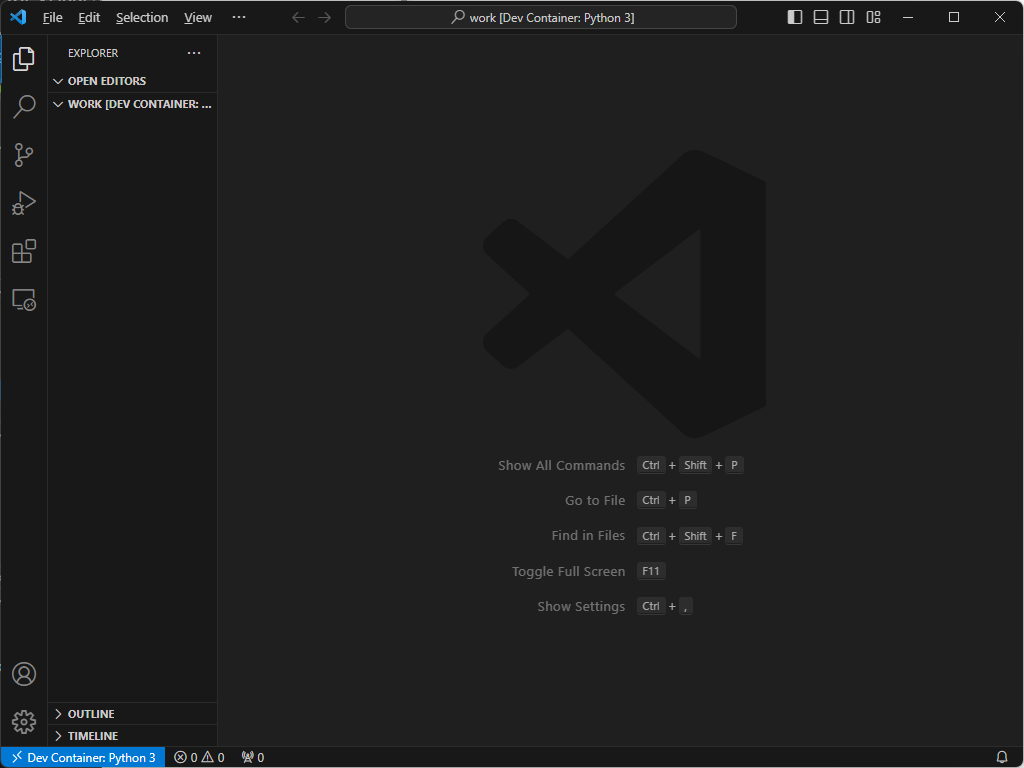Toggle the Secondary Side Bar layout icon
Screen dimensions: 1024x768
click(x=847, y=18)
